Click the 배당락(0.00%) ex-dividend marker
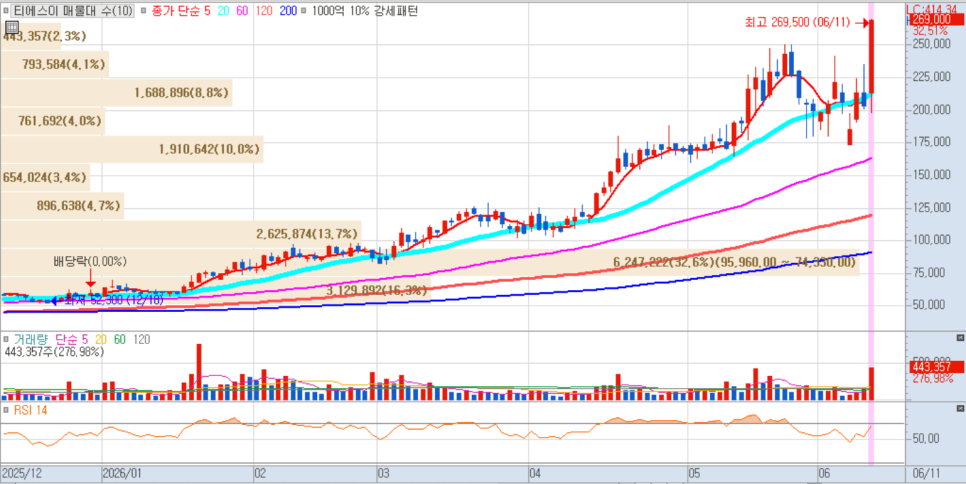This screenshot has height=484, width=966. [90, 262]
